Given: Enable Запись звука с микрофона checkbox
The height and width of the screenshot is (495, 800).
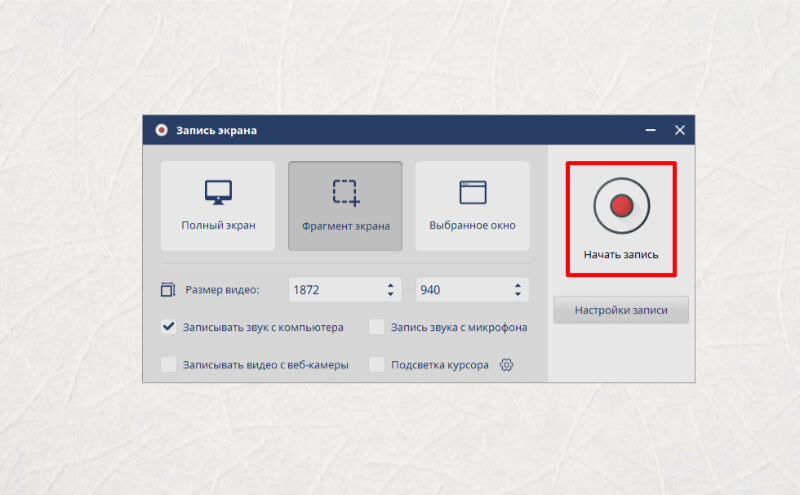Looking at the screenshot, I should click(377, 327).
